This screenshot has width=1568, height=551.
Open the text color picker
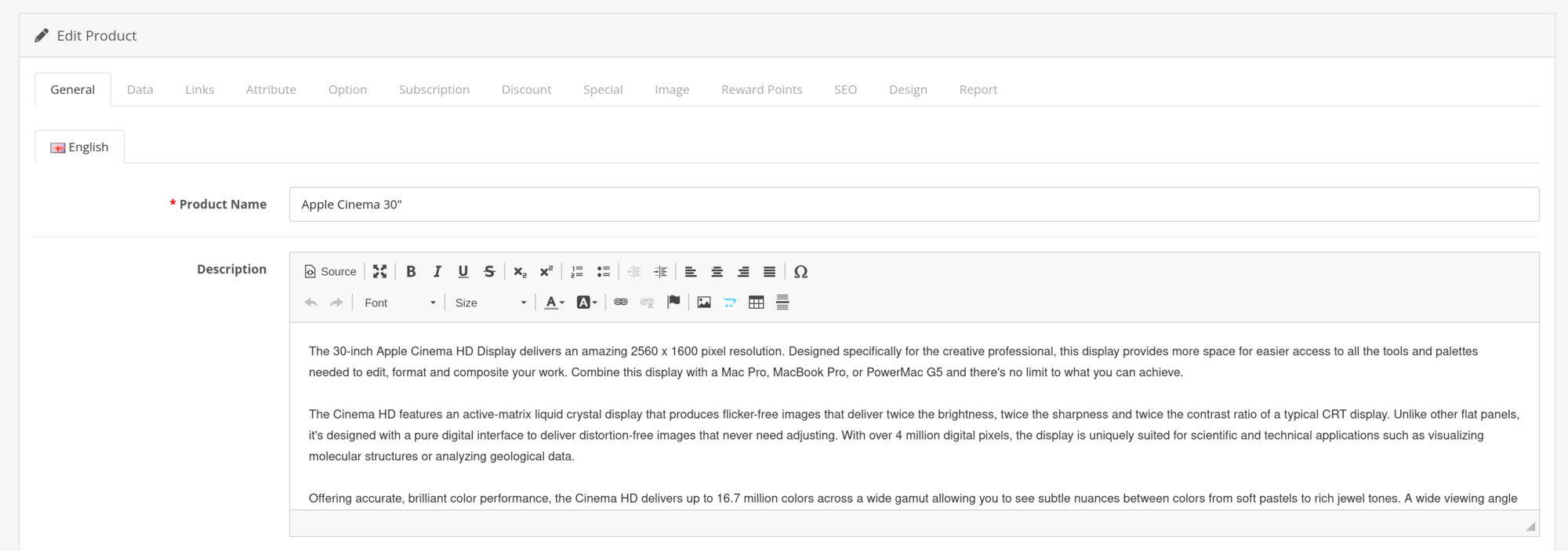[x=554, y=303]
